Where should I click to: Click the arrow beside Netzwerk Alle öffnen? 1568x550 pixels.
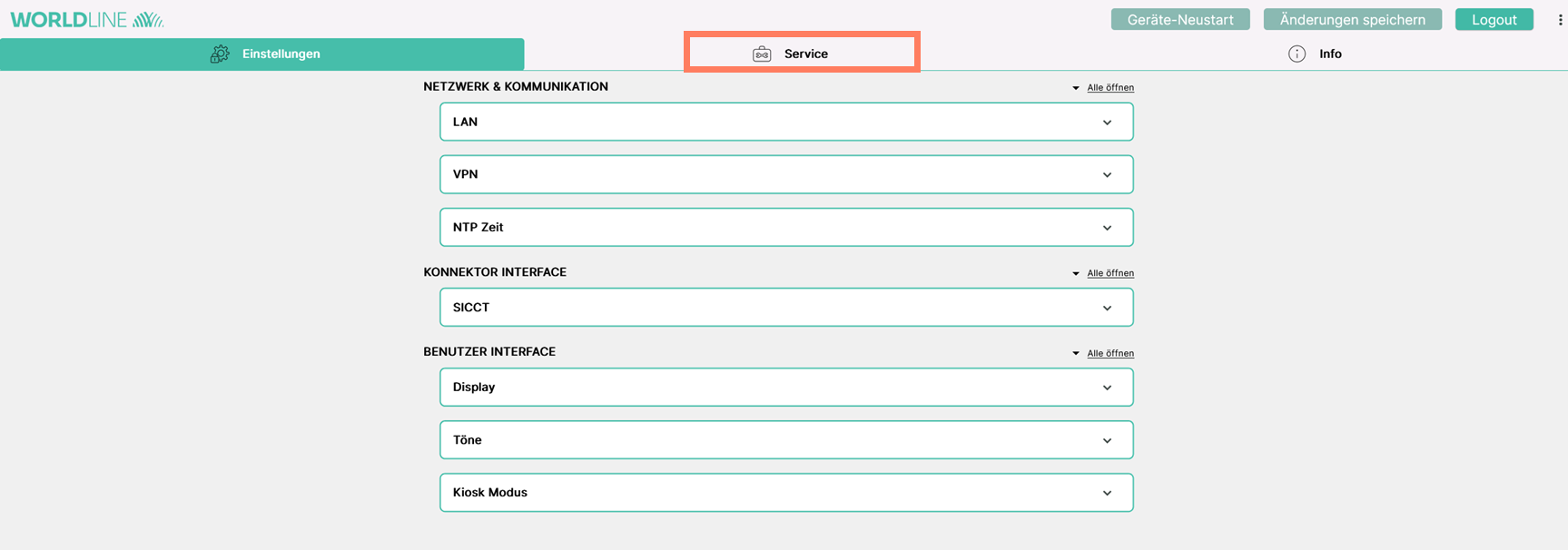coord(1076,88)
